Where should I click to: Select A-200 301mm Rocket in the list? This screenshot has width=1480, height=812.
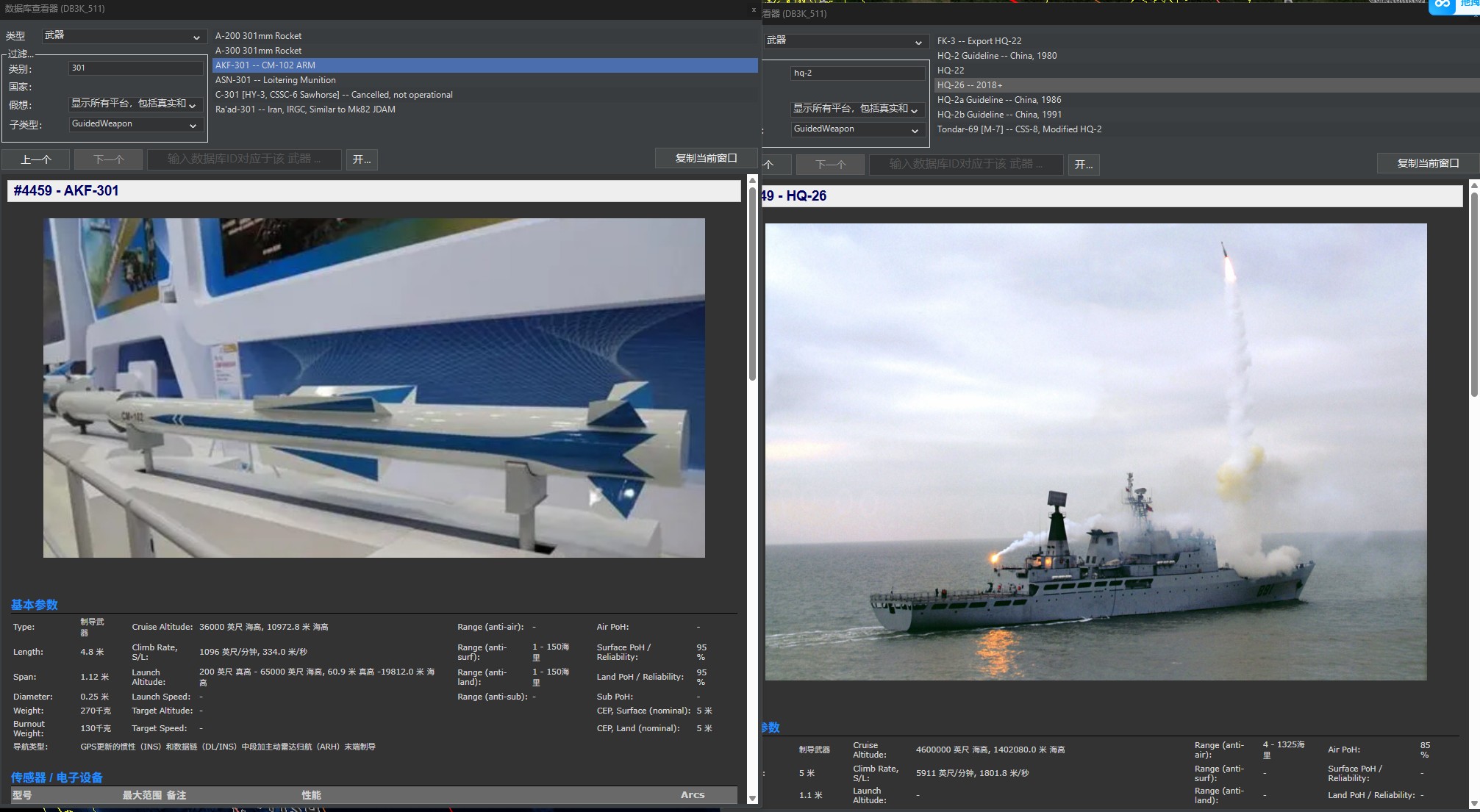(259, 36)
